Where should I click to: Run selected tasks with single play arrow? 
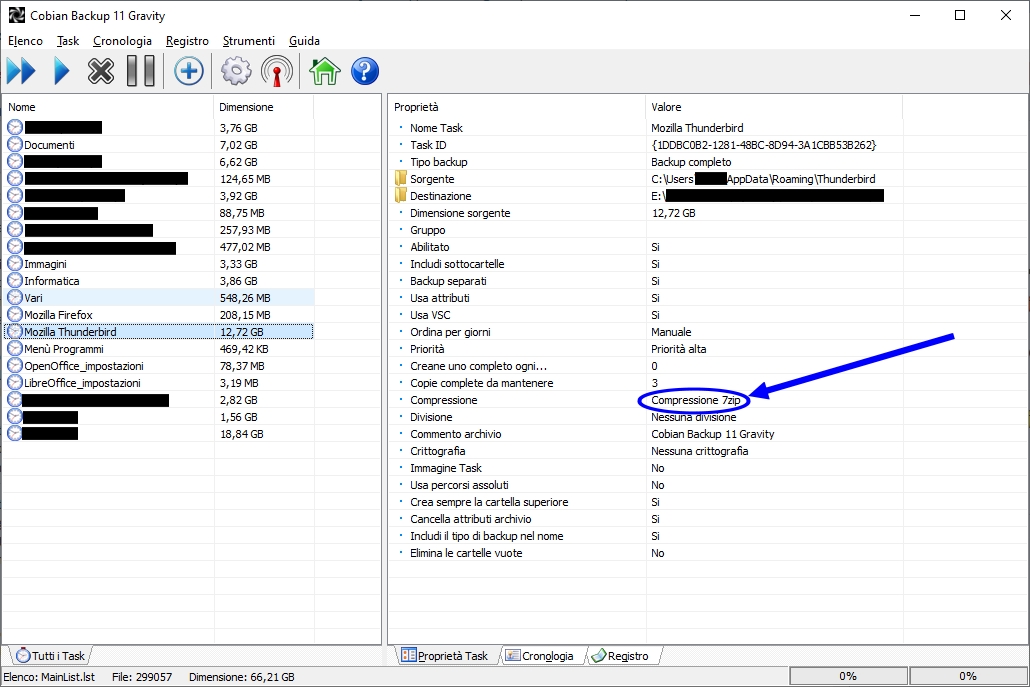tap(62, 71)
